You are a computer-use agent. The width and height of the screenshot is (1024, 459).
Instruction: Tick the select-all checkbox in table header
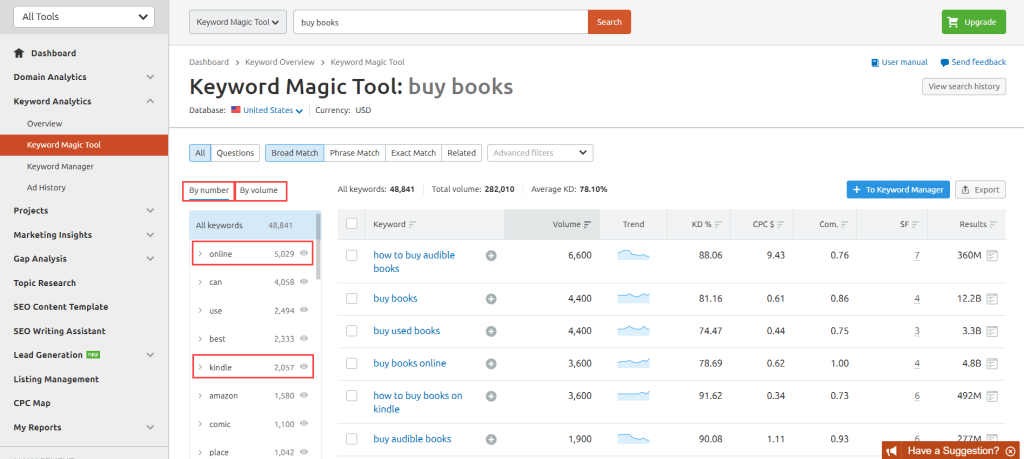[351, 224]
